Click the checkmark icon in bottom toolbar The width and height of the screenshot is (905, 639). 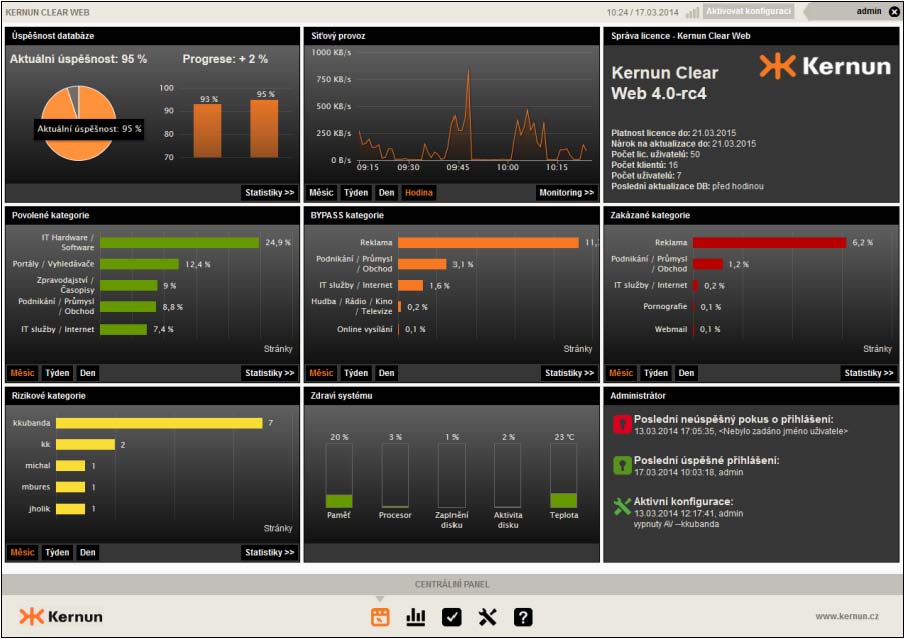pos(452,617)
